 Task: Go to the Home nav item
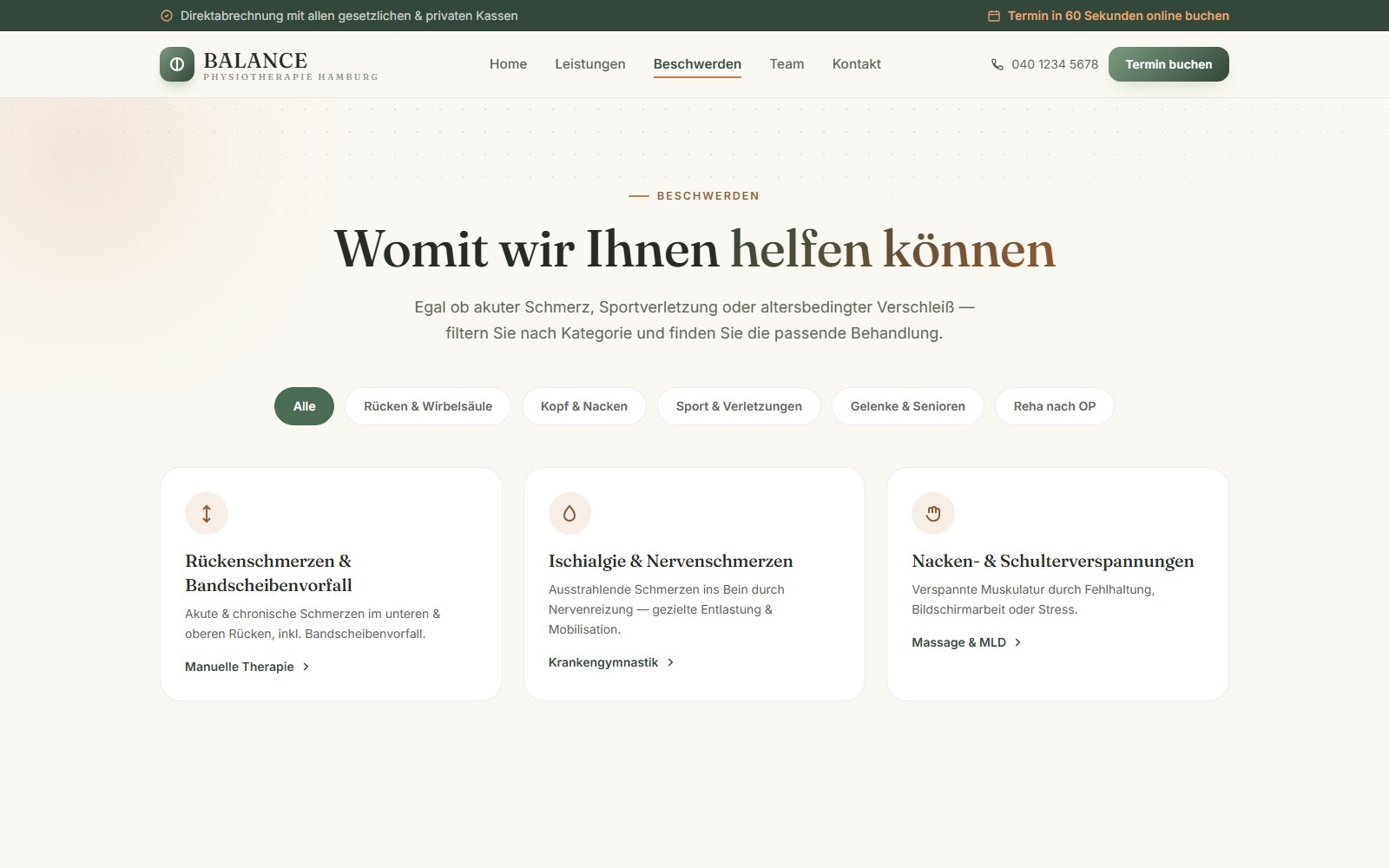pos(508,64)
